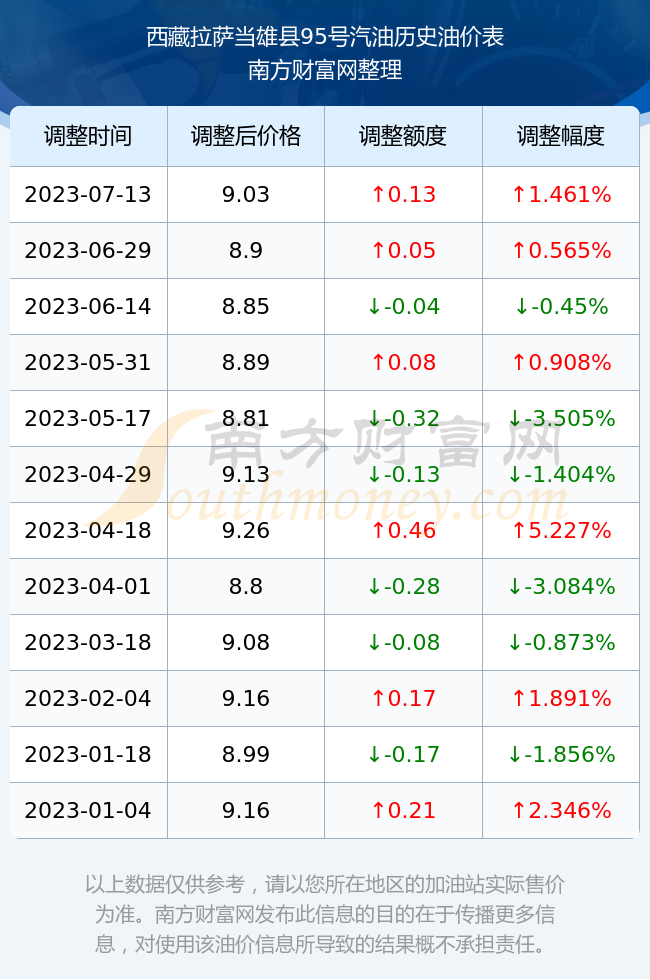Click the title 西藏拉萨当雄县95号汽油历史油价表
The image size is (650, 980).
[325, 37]
